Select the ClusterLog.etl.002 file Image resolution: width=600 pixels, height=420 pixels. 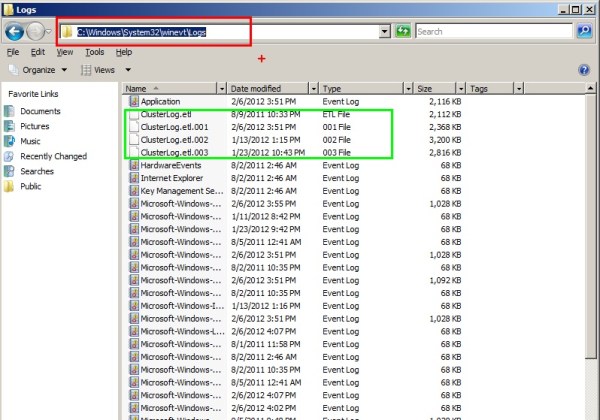(x=174, y=139)
